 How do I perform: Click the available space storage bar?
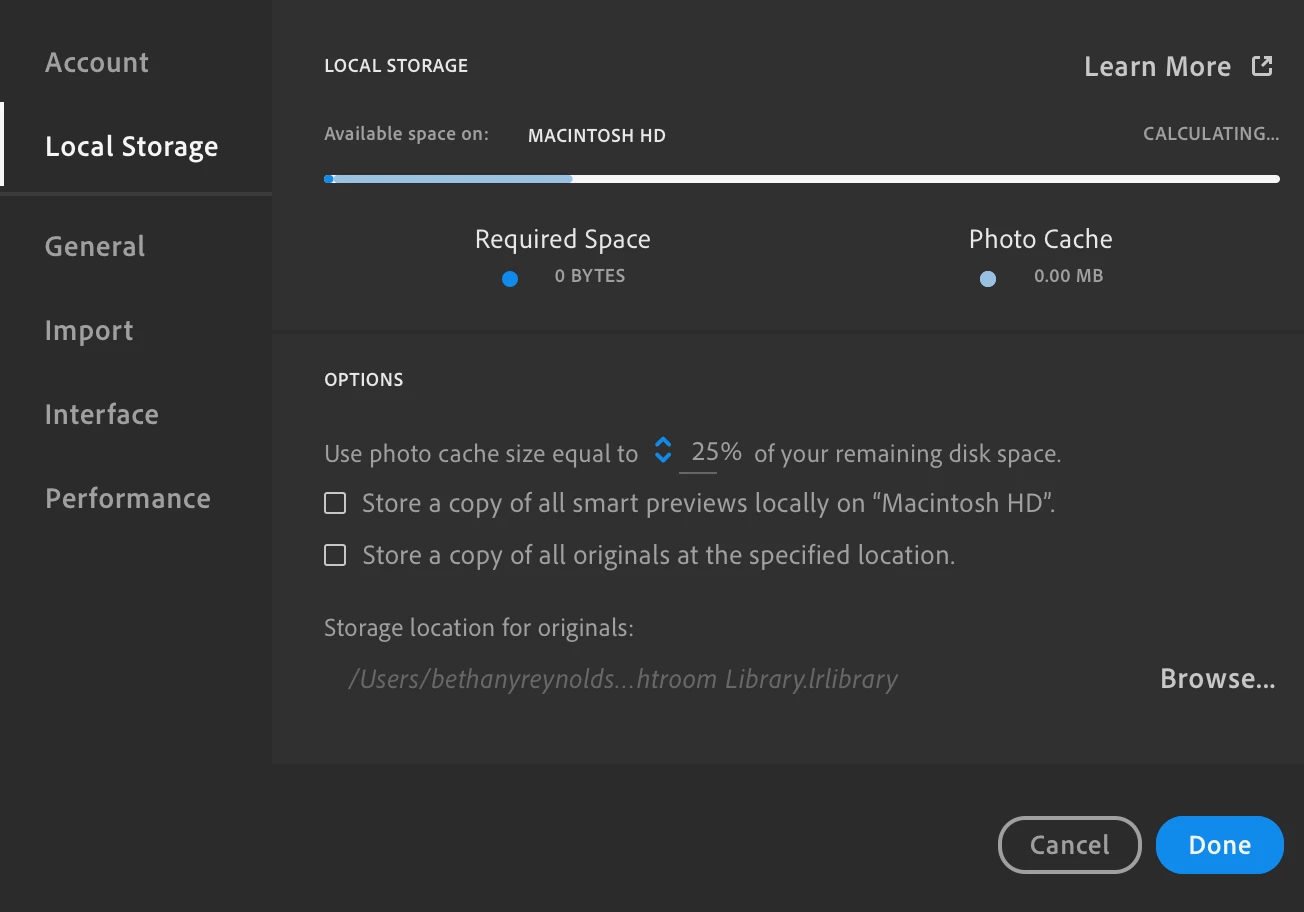(x=800, y=179)
